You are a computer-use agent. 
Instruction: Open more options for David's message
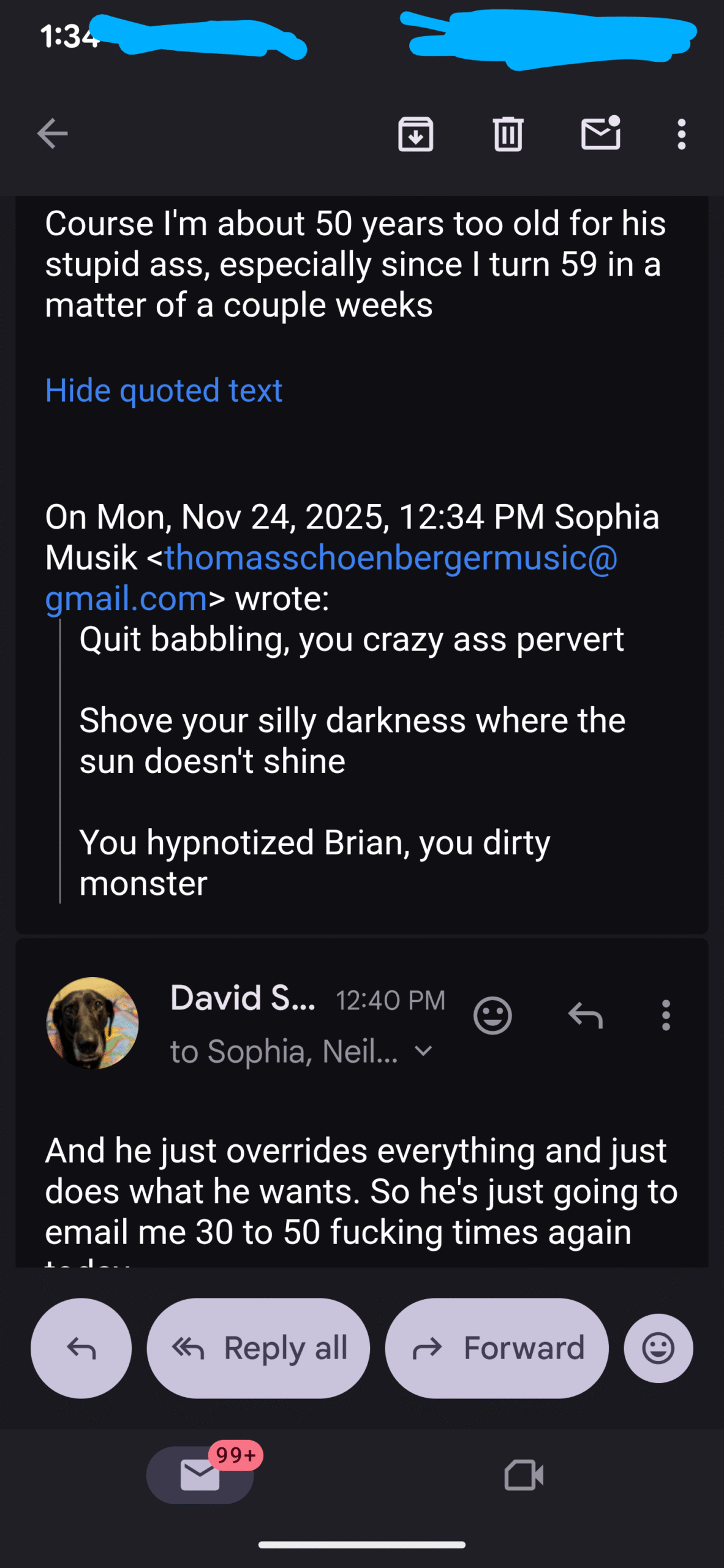click(x=666, y=1016)
